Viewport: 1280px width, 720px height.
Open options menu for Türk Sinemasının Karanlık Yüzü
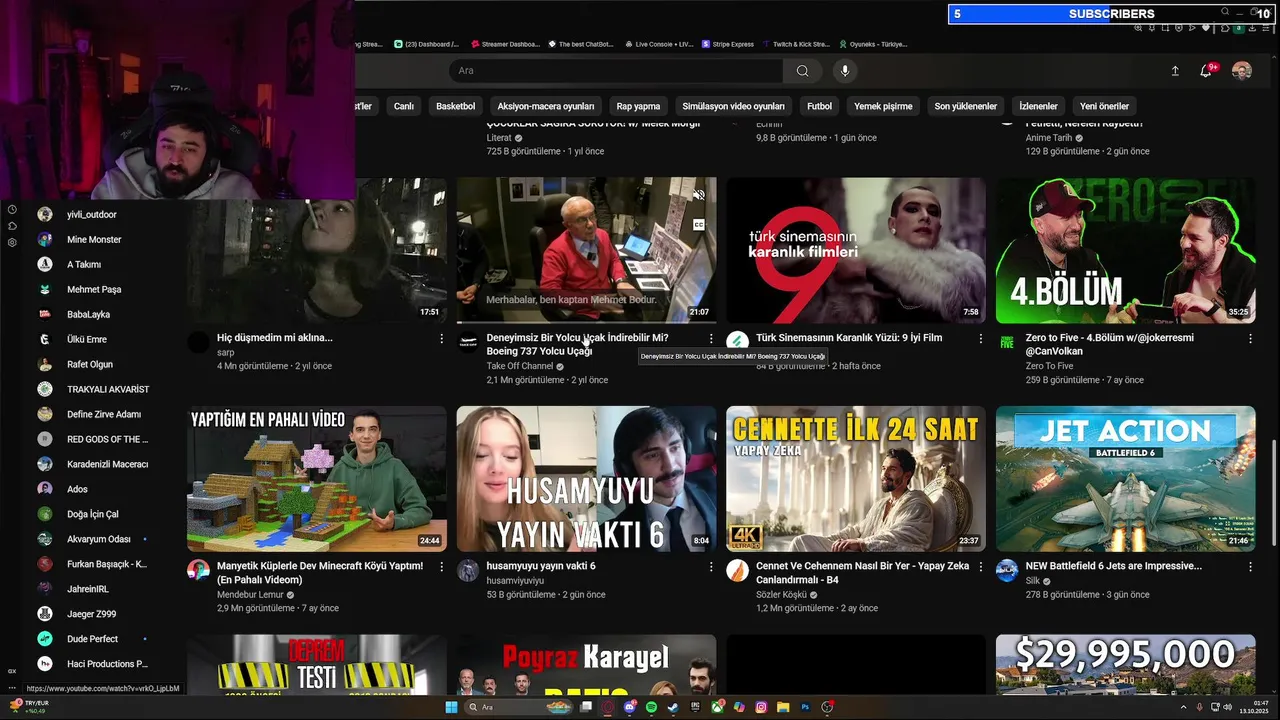point(980,339)
